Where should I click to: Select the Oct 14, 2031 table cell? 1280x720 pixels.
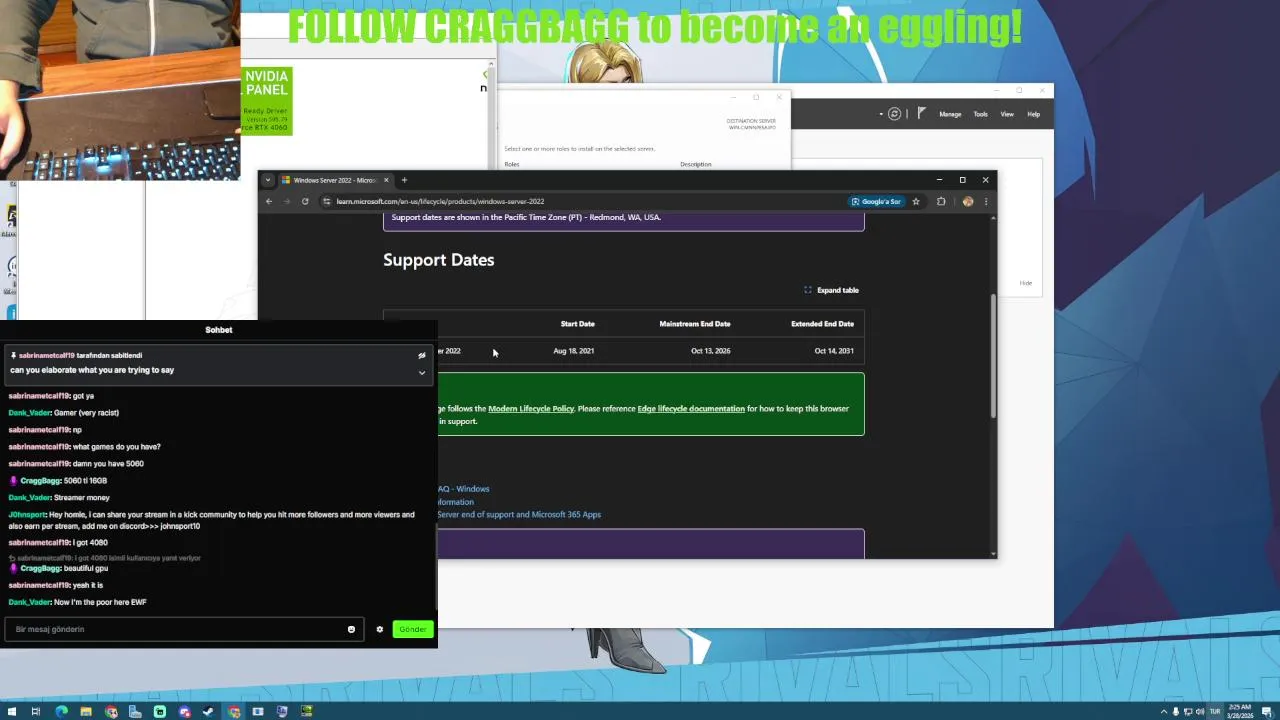pos(834,351)
